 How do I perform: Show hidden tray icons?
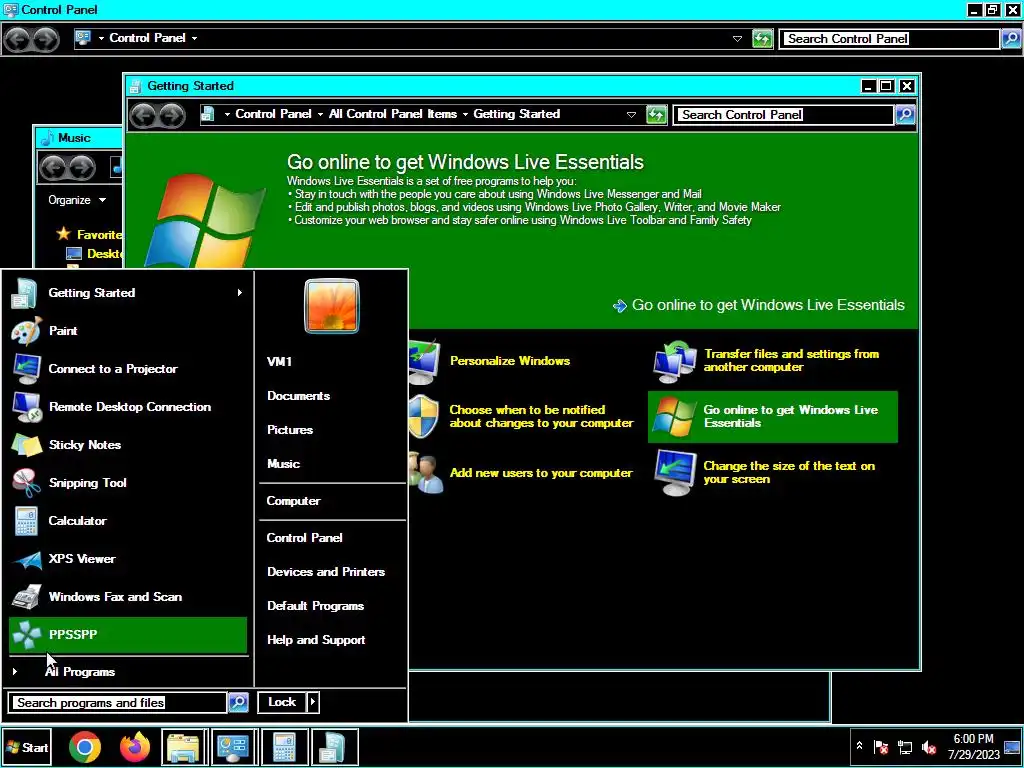click(x=859, y=746)
